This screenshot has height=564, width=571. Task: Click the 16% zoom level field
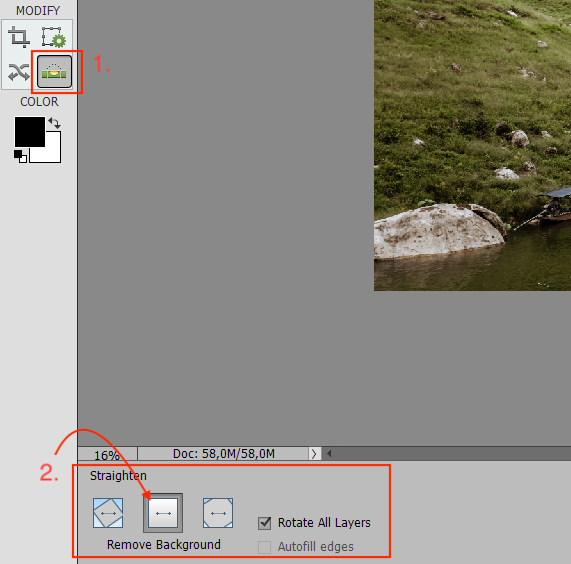pos(107,454)
